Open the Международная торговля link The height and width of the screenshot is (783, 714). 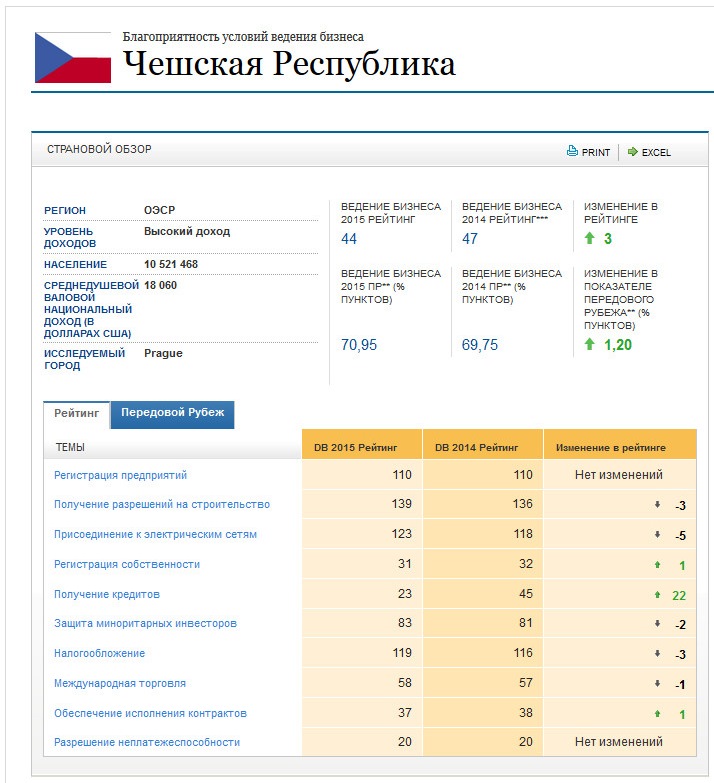click(120, 684)
